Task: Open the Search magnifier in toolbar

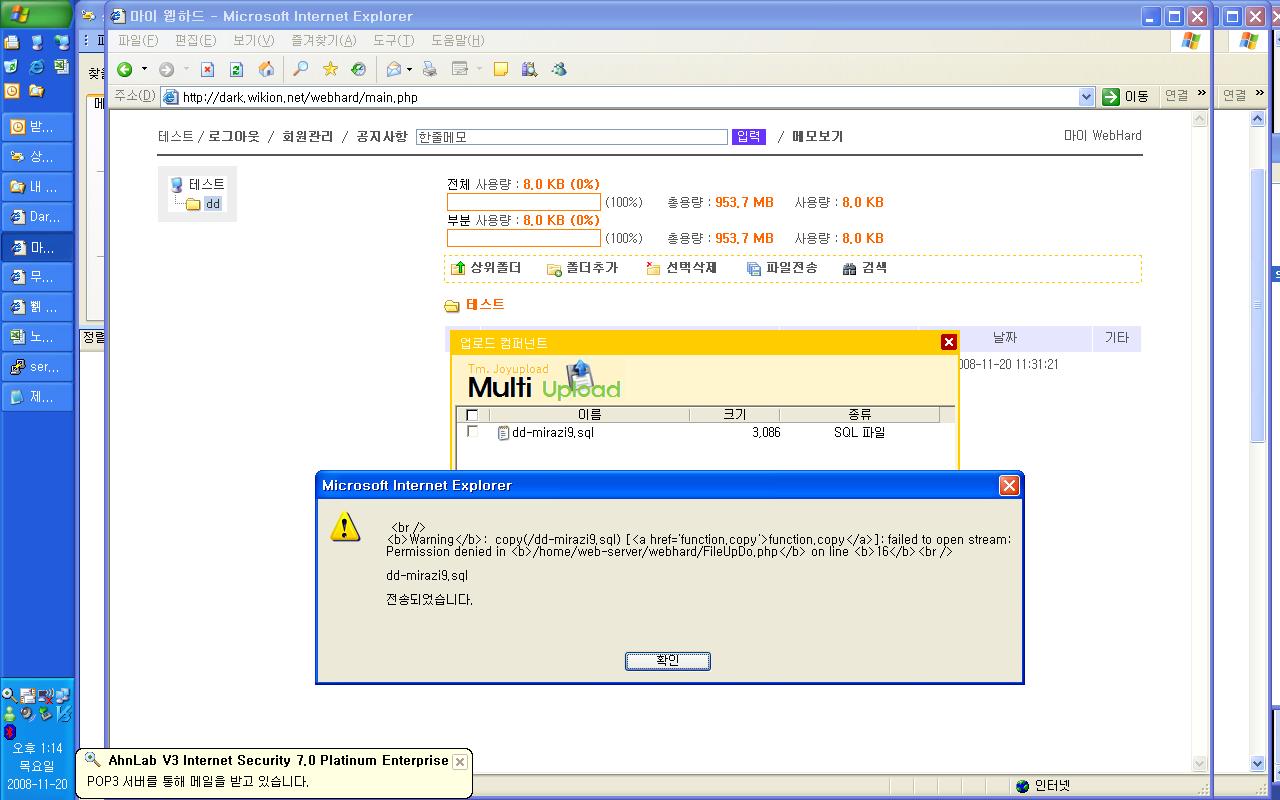Action: pyautogui.click(x=300, y=69)
